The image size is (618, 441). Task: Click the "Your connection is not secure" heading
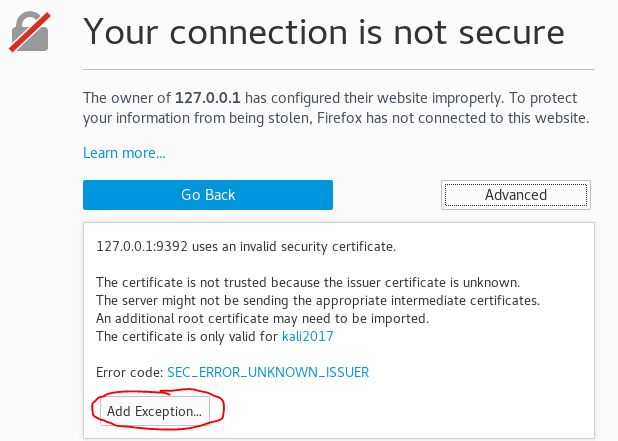click(323, 33)
